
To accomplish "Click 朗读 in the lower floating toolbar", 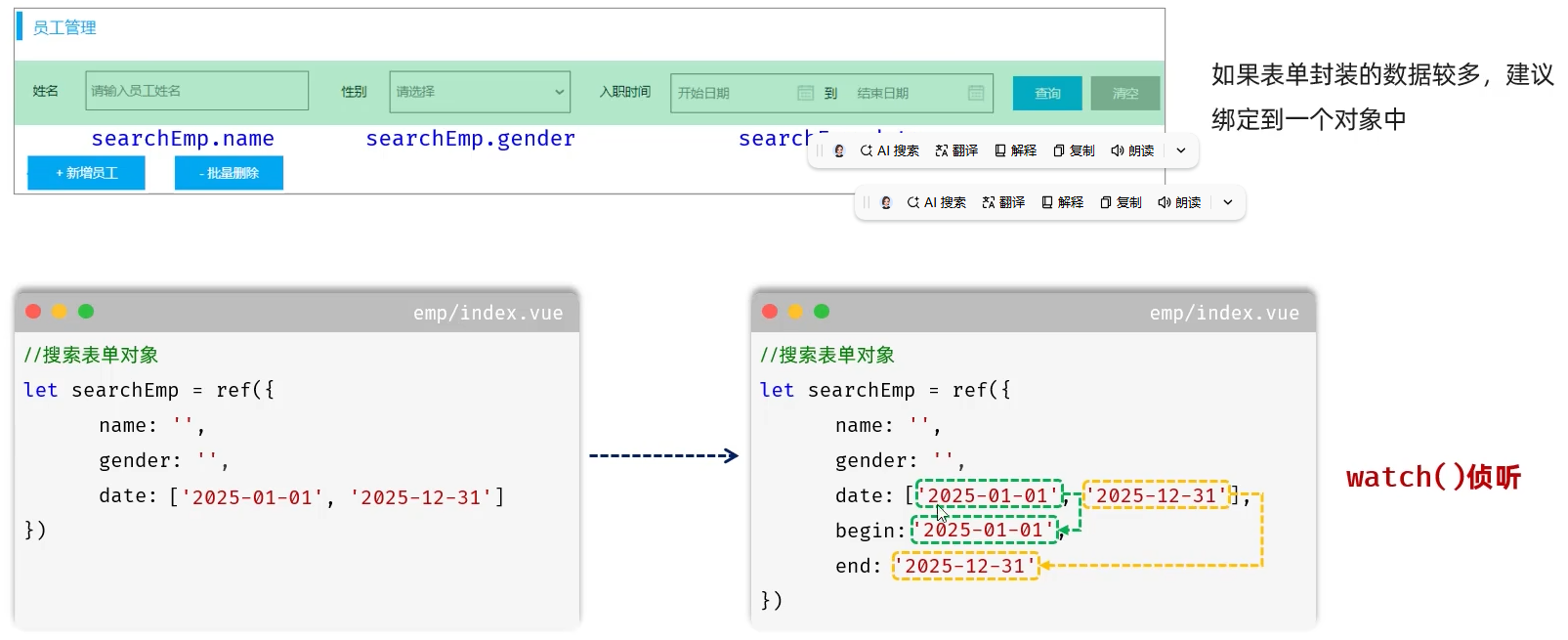I will tap(1179, 202).
